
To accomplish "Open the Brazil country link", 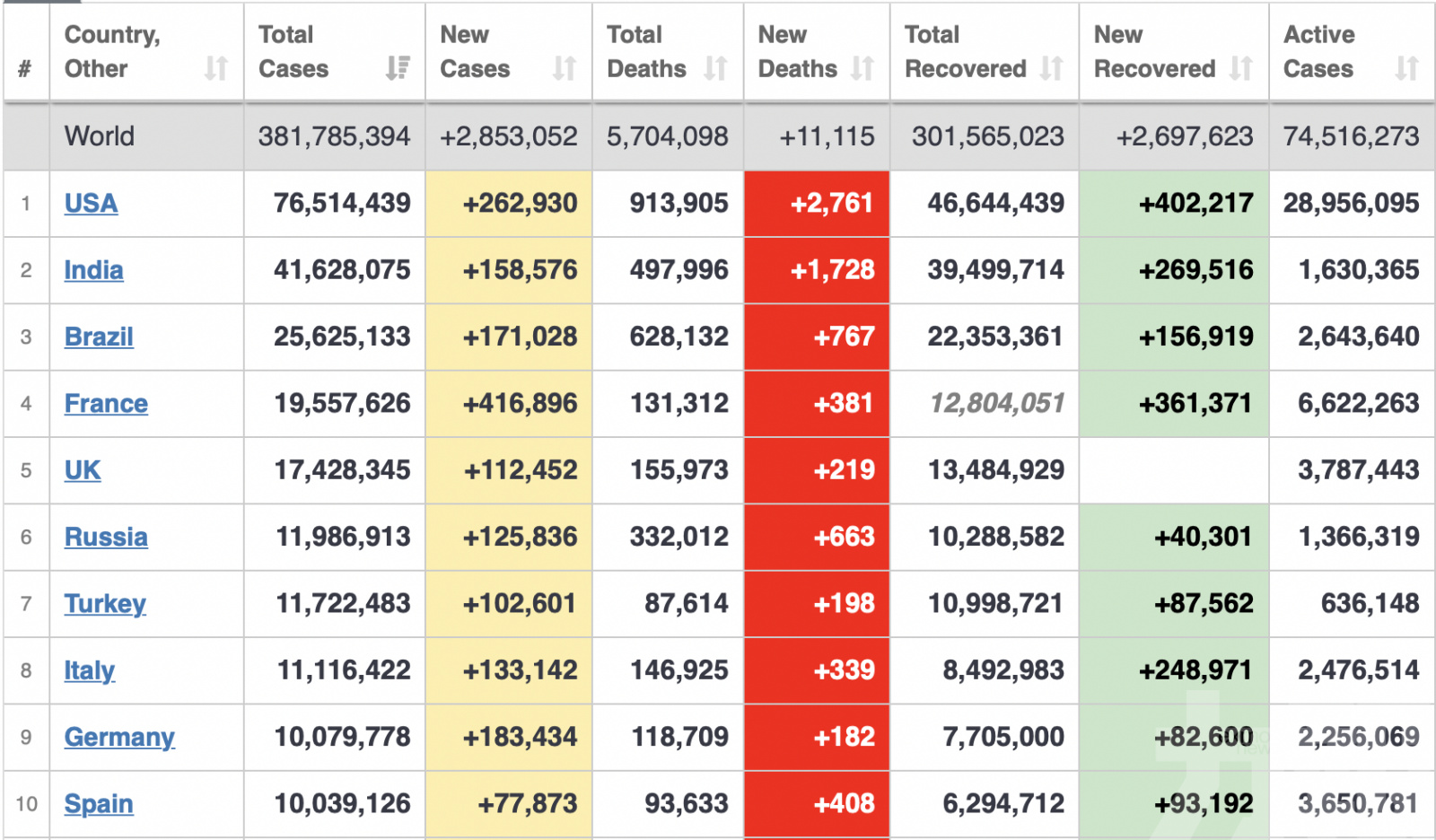I will [99, 337].
